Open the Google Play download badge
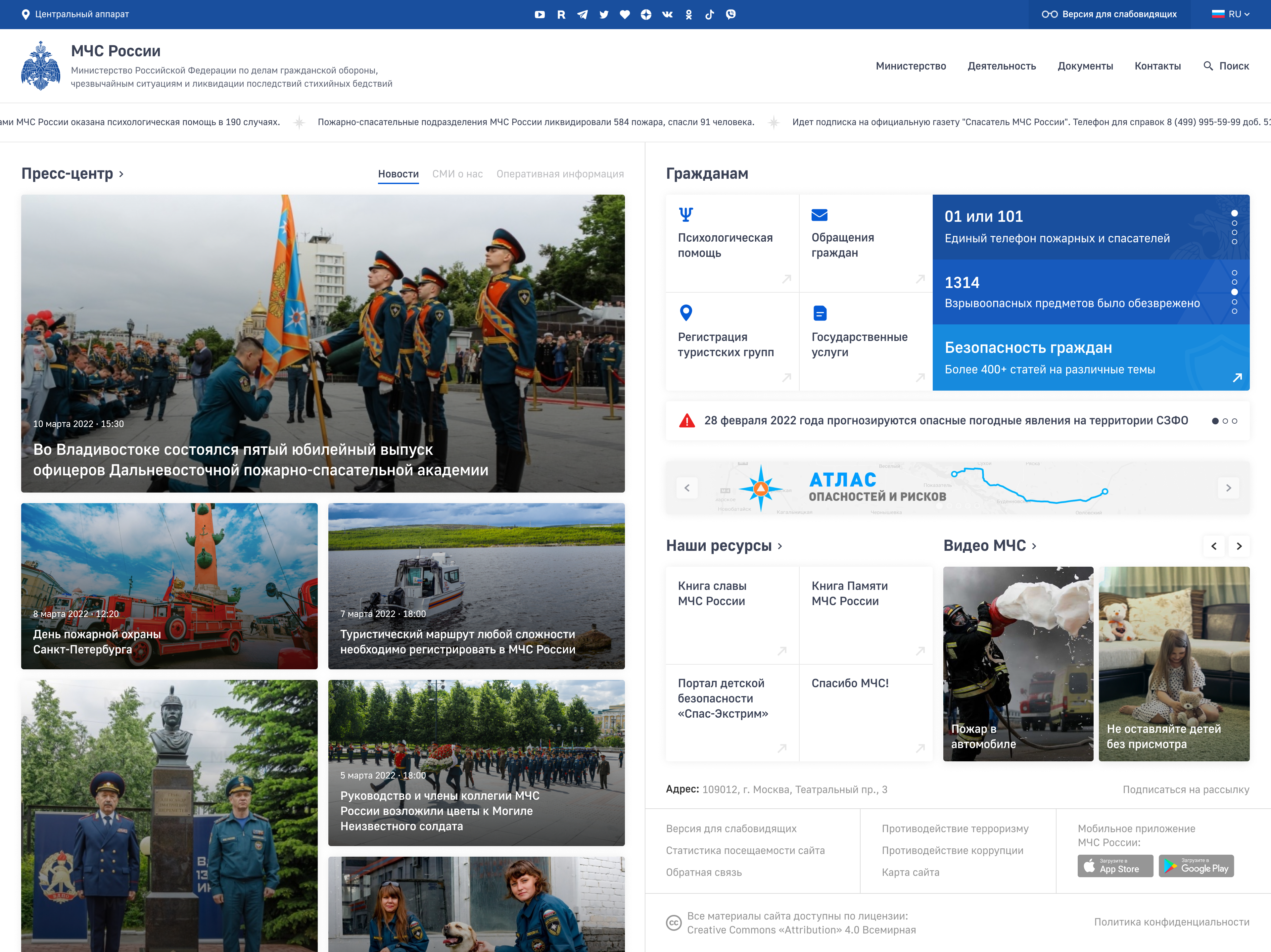 coord(1196,866)
